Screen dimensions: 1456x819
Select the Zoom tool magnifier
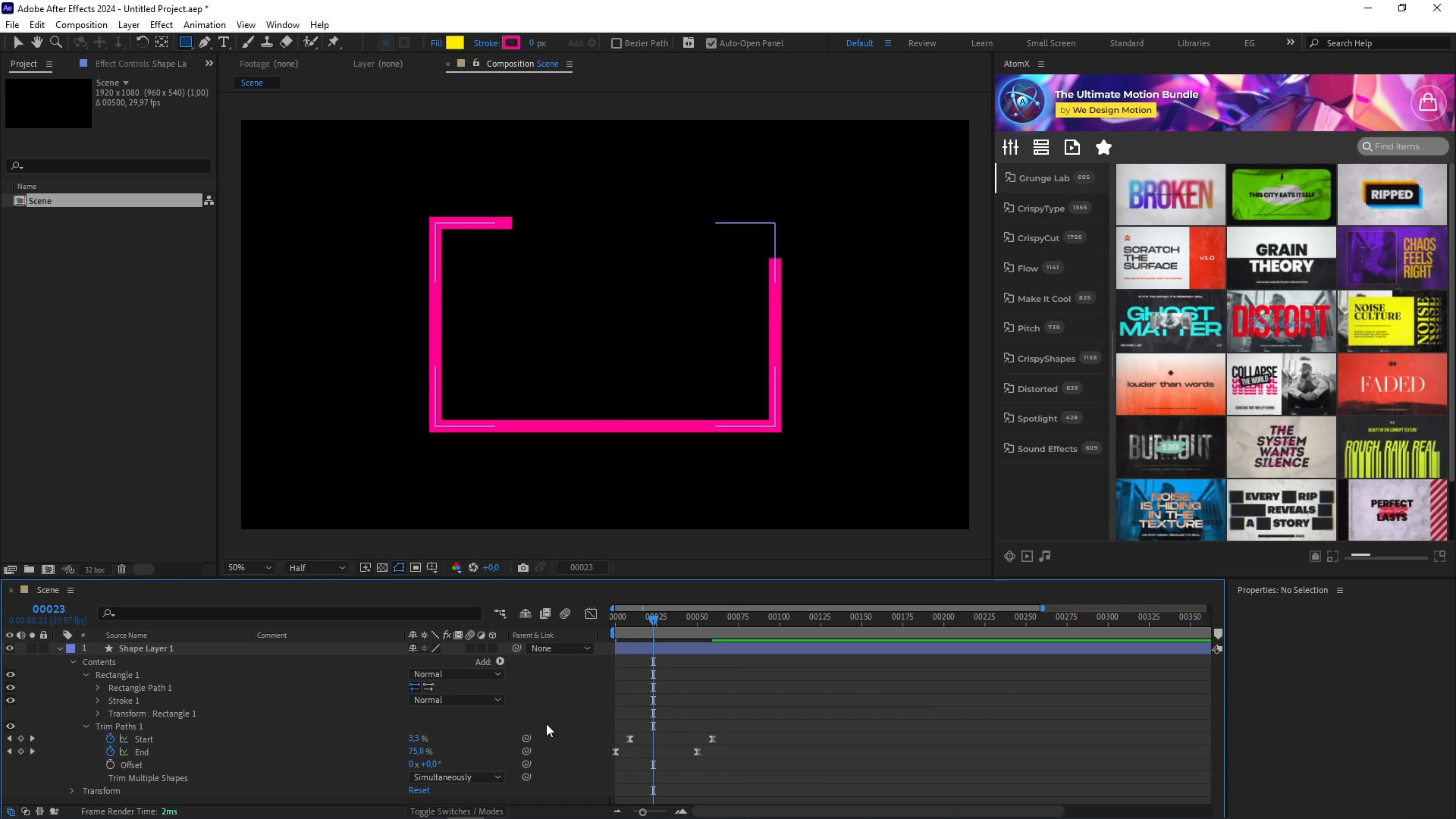tap(56, 43)
